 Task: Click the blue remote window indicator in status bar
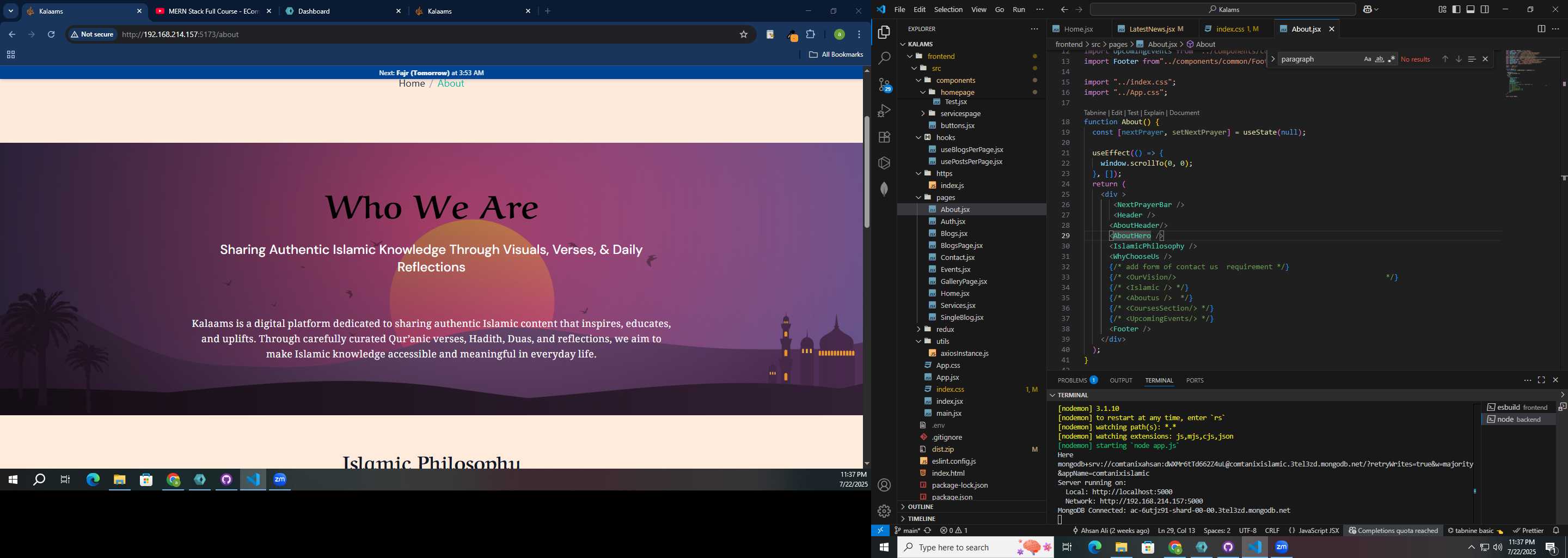880,531
